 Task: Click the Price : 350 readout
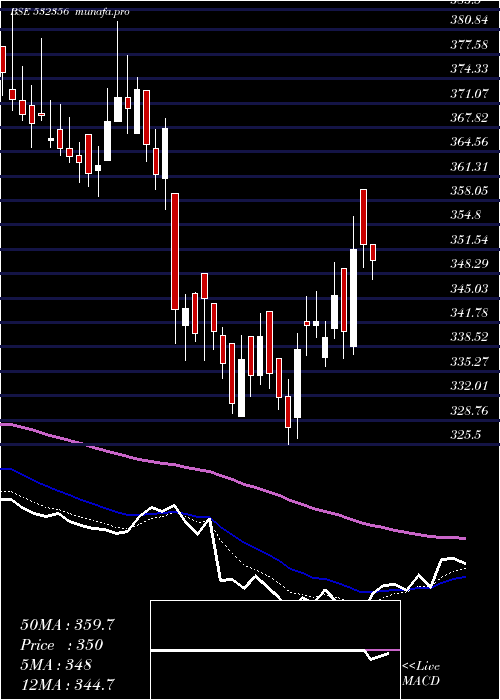(x=62, y=645)
